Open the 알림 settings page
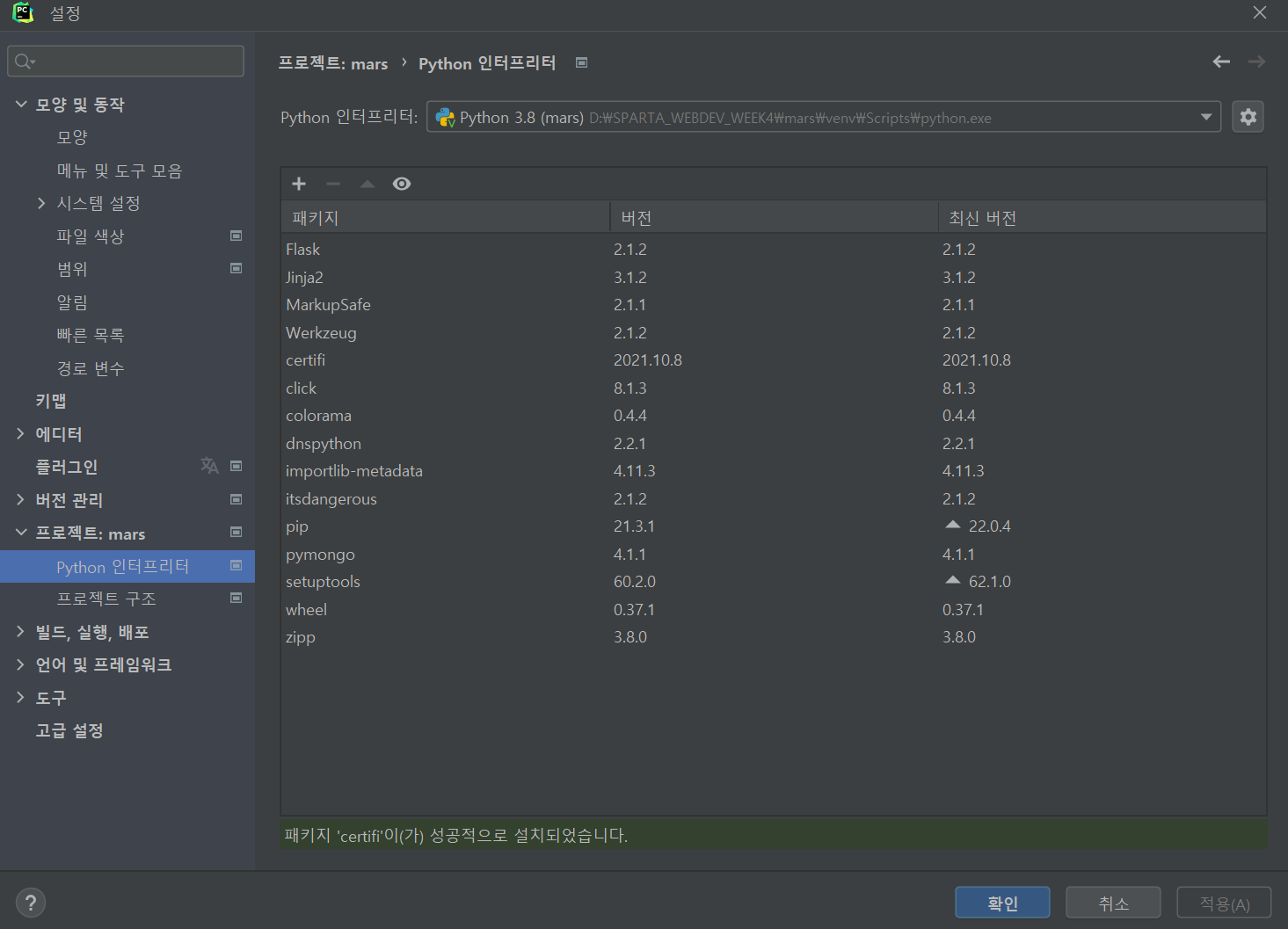Screen dimensions: 1288x929 click(x=73, y=302)
